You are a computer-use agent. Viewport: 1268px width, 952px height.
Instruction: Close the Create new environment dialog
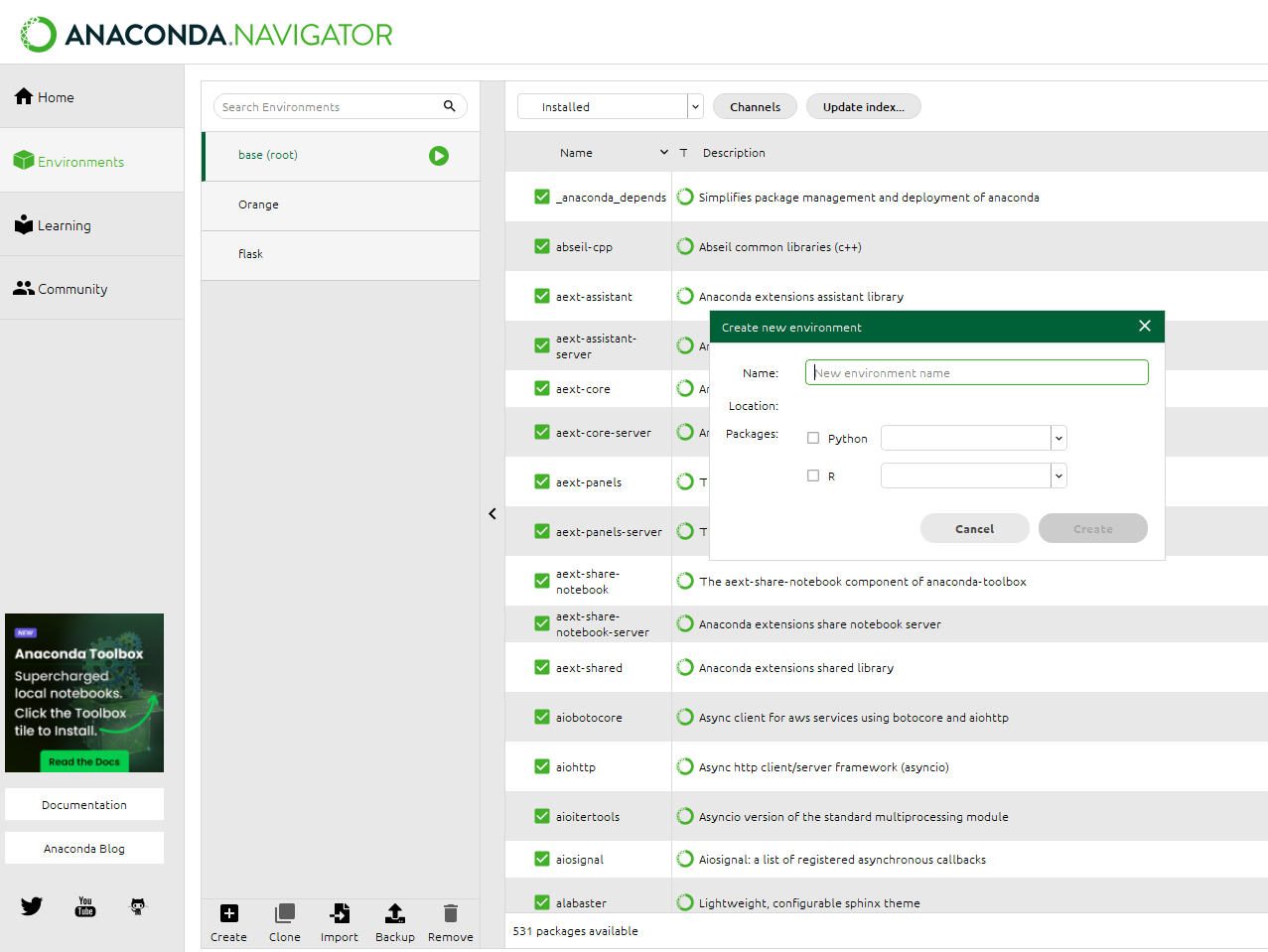[x=1145, y=326]
